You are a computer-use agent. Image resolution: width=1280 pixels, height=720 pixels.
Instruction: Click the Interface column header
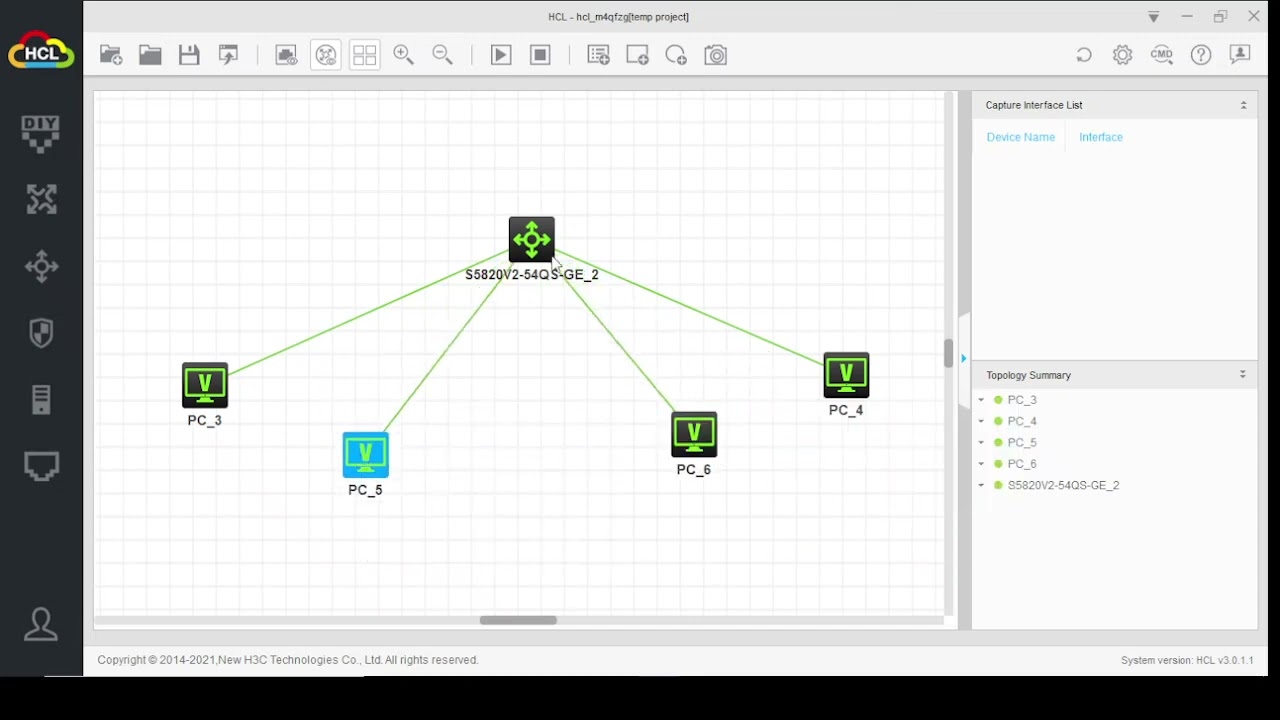point(1101,137)
